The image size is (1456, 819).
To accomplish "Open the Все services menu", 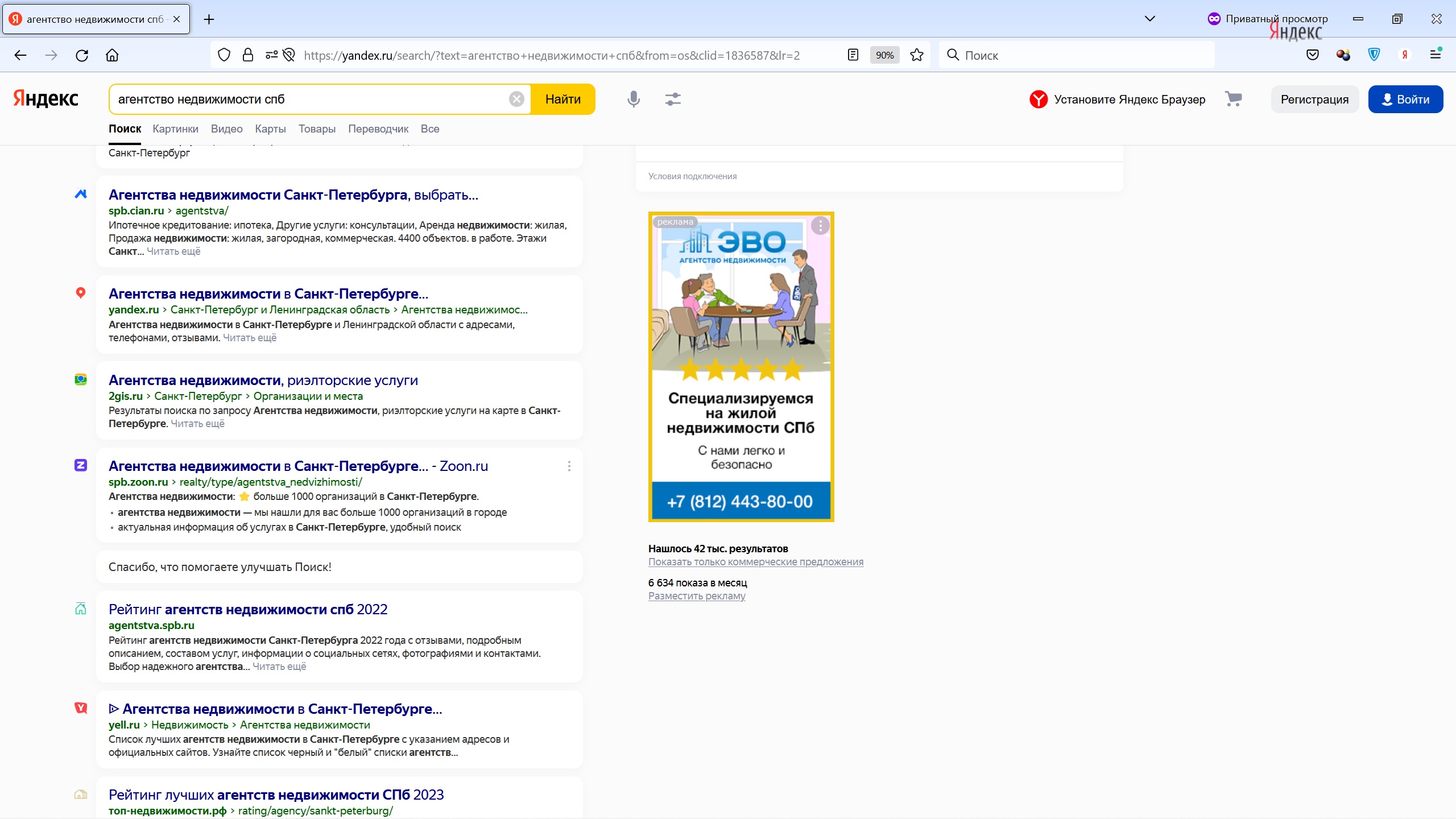I will tap(430, 129).
